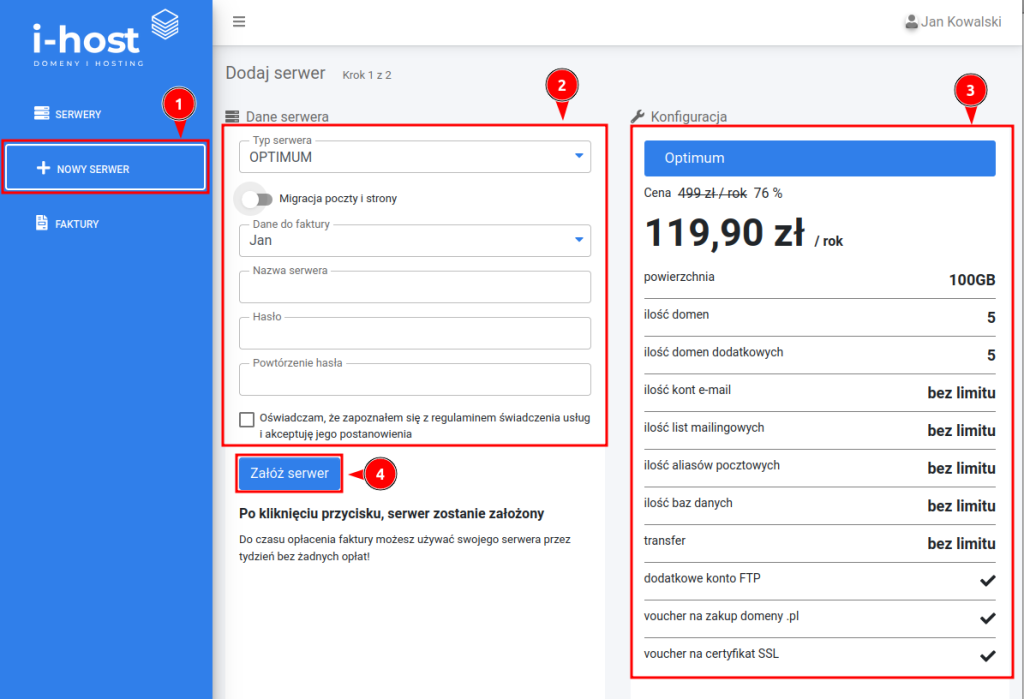The width and height of the screenshot is (1024, 699).
Task: Open the hamburger menu icon
Action: tap(239, 22)
